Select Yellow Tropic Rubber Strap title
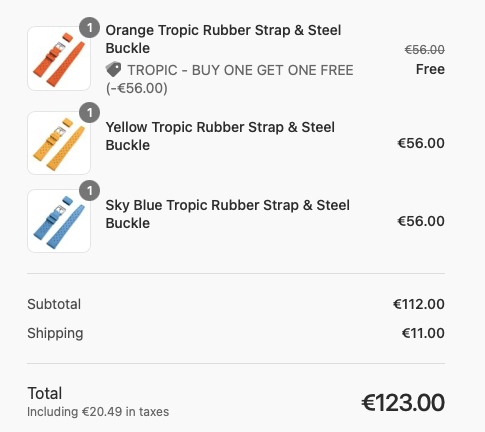Screen dimensions: 485x432 click(220, 136)
